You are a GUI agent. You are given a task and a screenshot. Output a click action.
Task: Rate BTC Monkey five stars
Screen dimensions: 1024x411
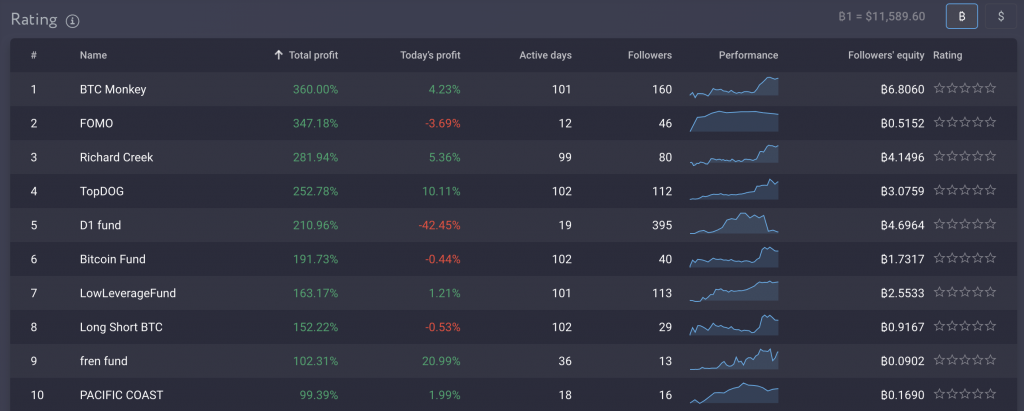point(991,89)
